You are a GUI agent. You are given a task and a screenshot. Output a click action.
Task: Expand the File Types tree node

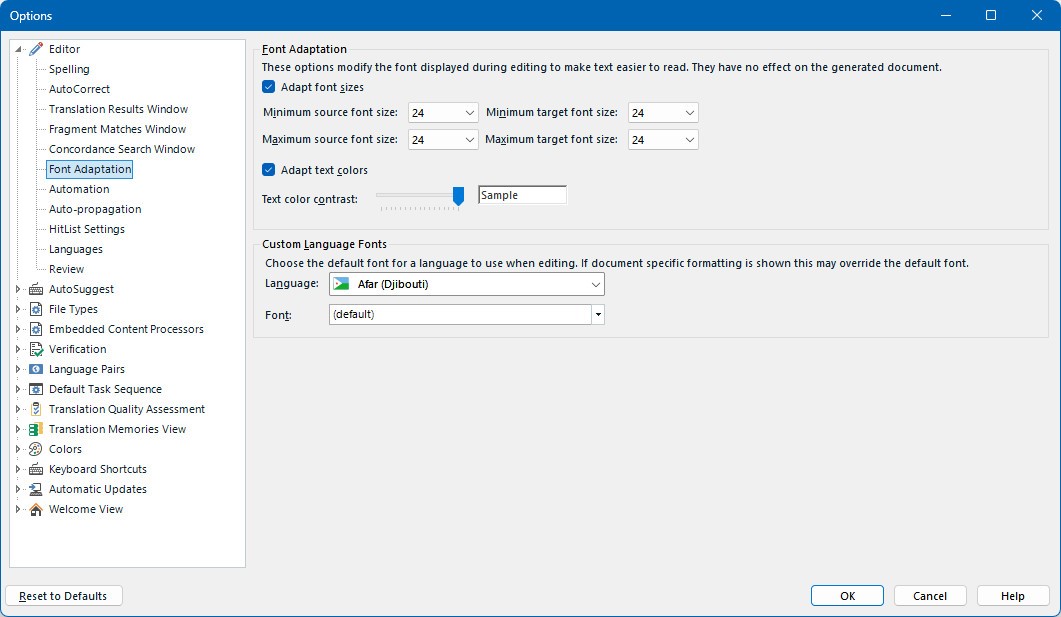pos(18,309)
